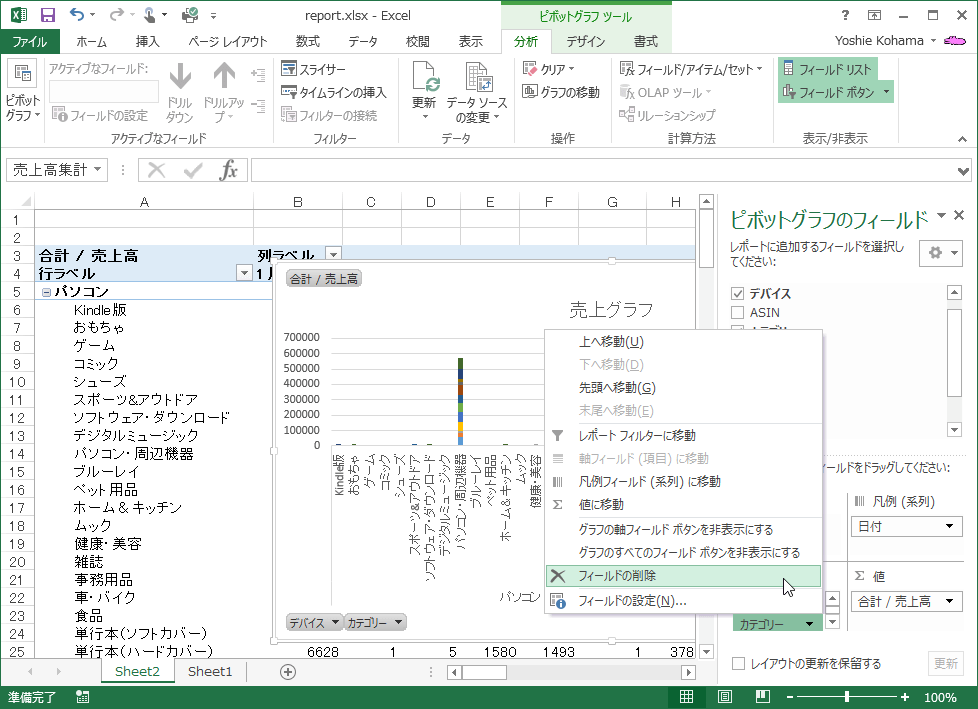Toggle the ASIN field checkbox

pos(738,312)
